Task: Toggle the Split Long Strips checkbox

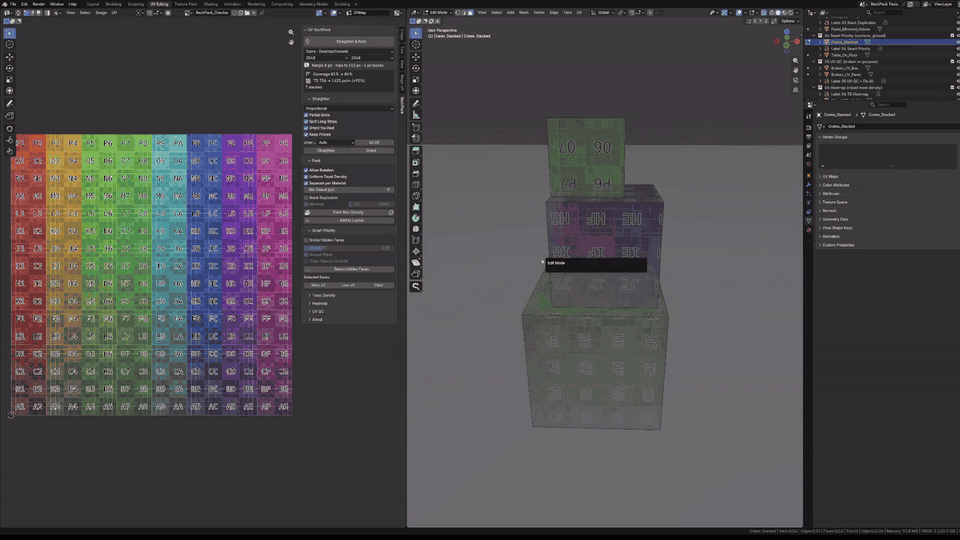Action: pos(306,121)
